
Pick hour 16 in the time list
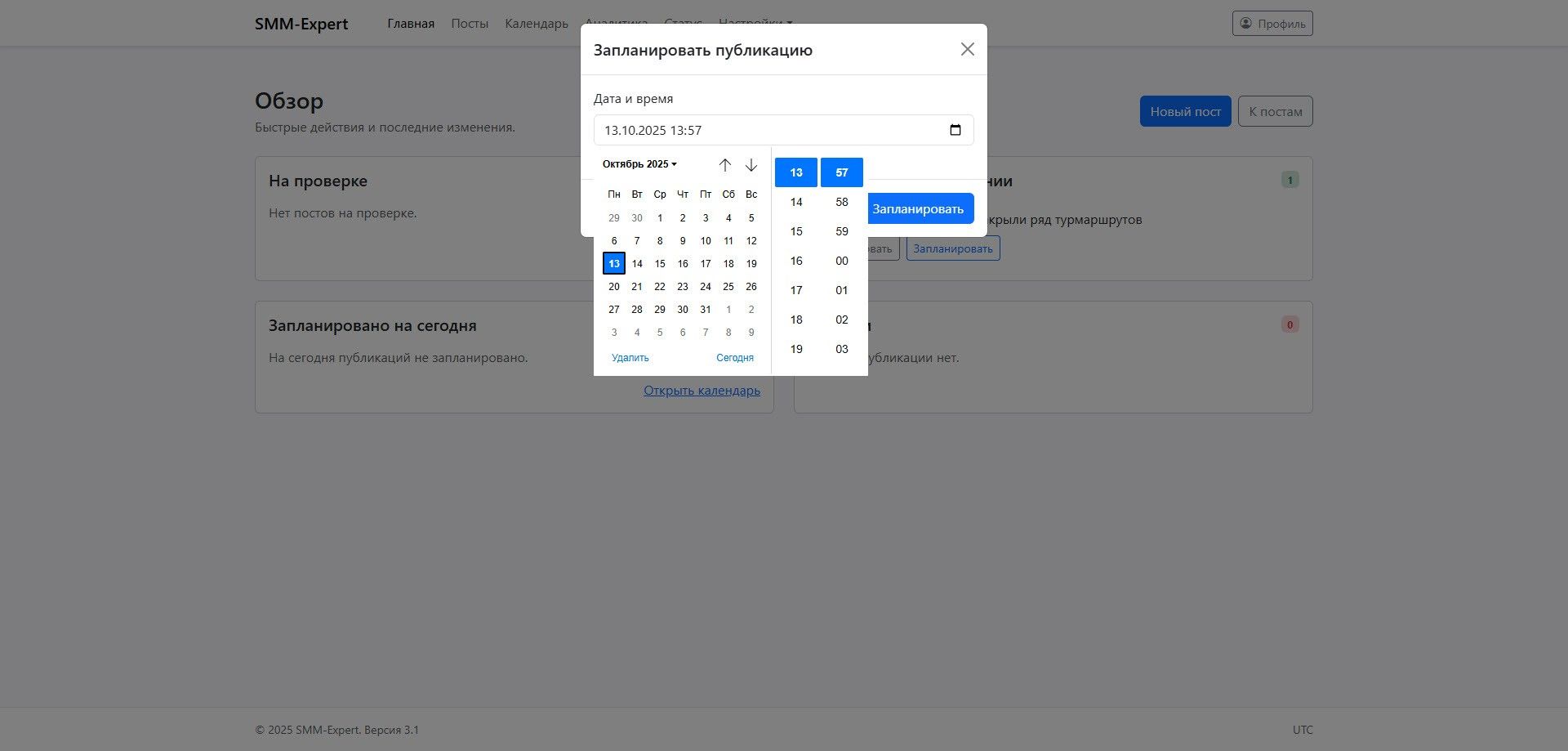(796, 261)
